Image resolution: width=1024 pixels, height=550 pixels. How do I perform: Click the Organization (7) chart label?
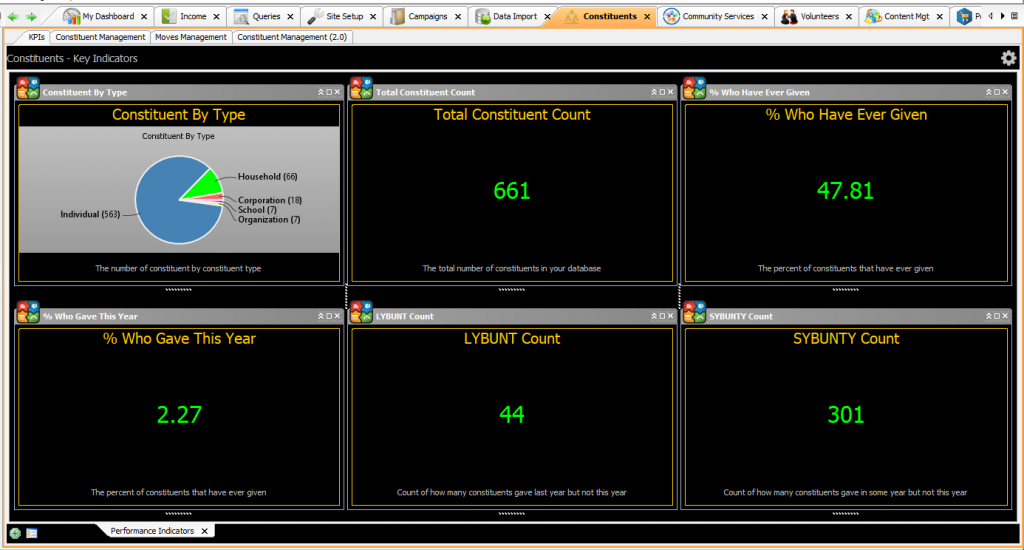(269, 219)
